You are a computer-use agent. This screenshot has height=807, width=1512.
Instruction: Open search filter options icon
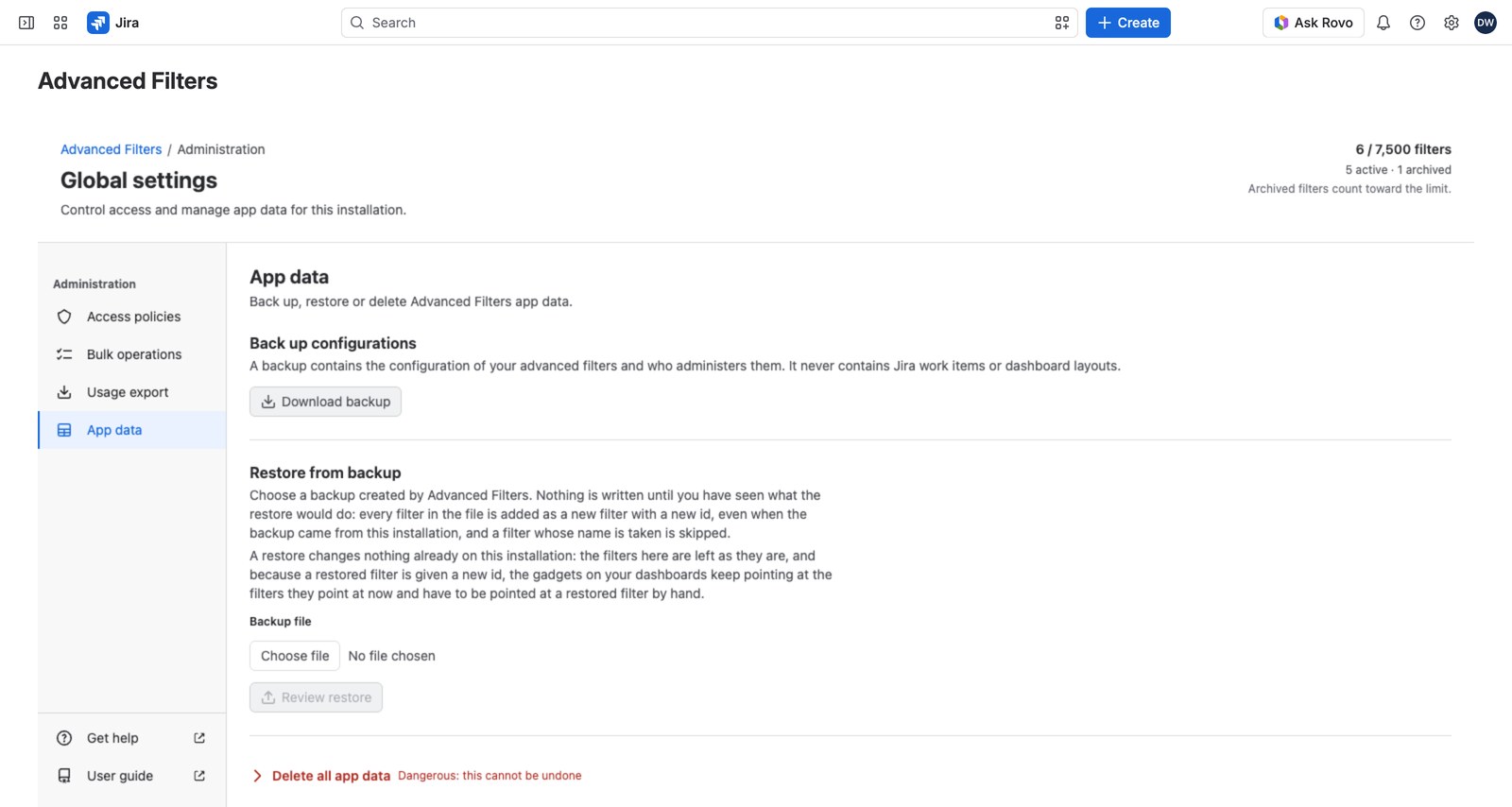tap(1062, 23)
